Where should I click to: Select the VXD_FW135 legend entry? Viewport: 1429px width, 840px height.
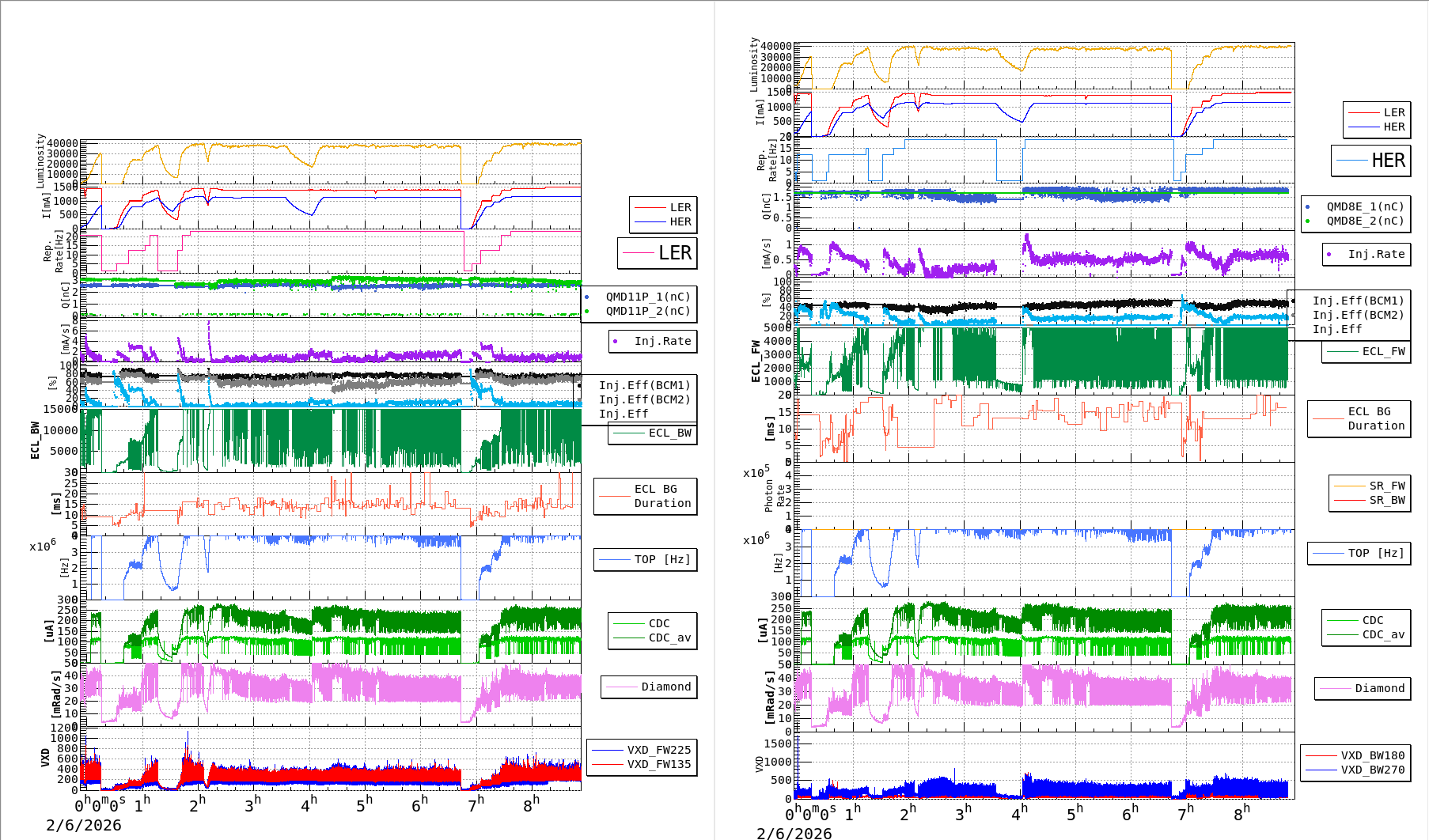coord(658,764)
